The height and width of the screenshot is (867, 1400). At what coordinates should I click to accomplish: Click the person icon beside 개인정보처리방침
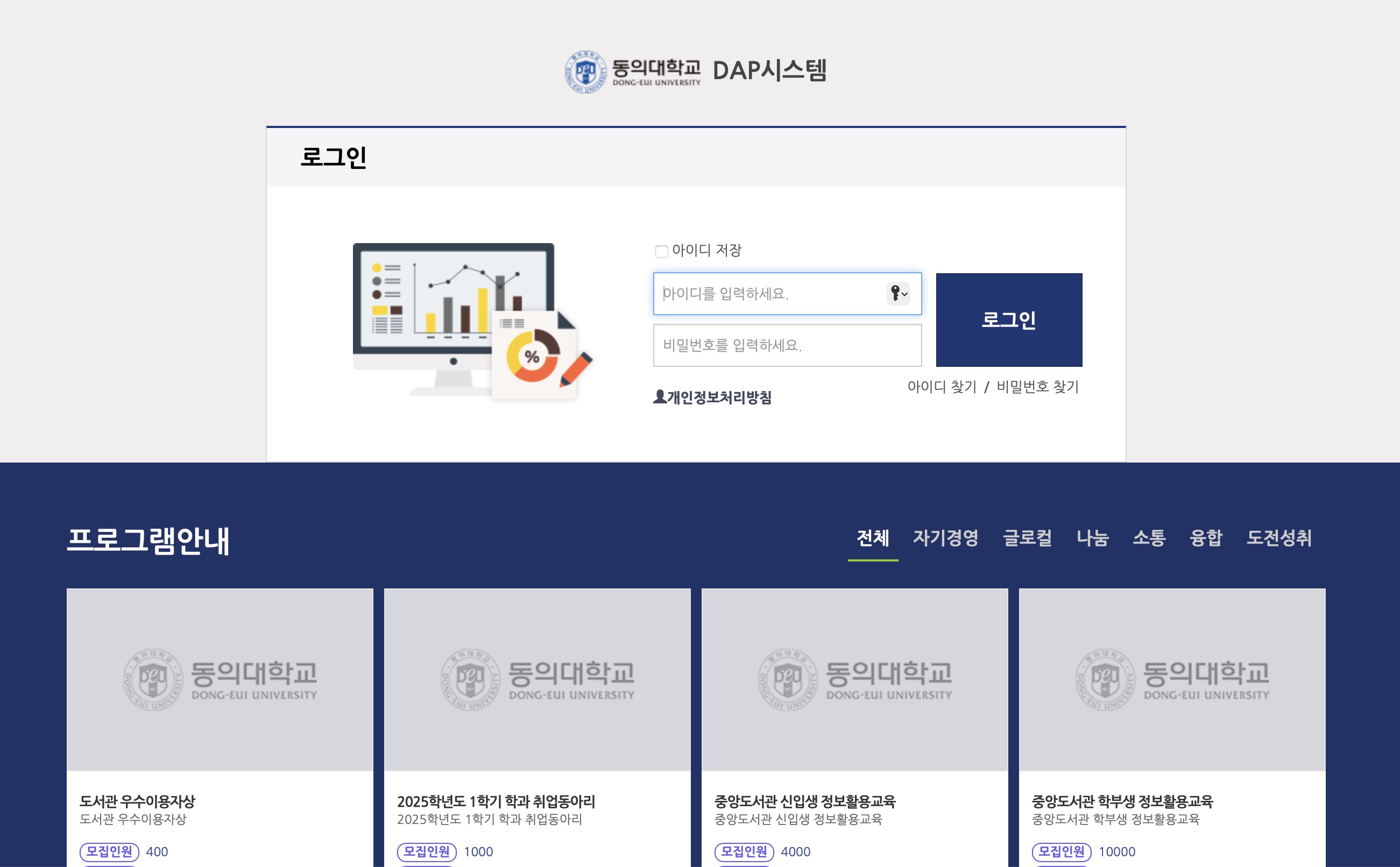pos(660,397)
